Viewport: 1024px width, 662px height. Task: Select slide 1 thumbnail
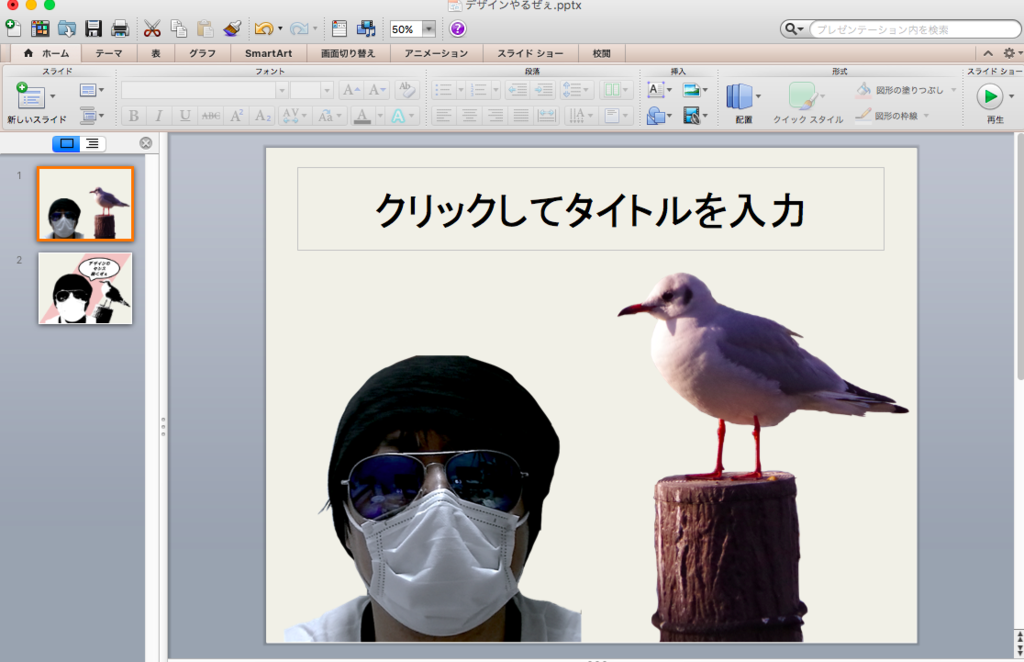(85, 204)
